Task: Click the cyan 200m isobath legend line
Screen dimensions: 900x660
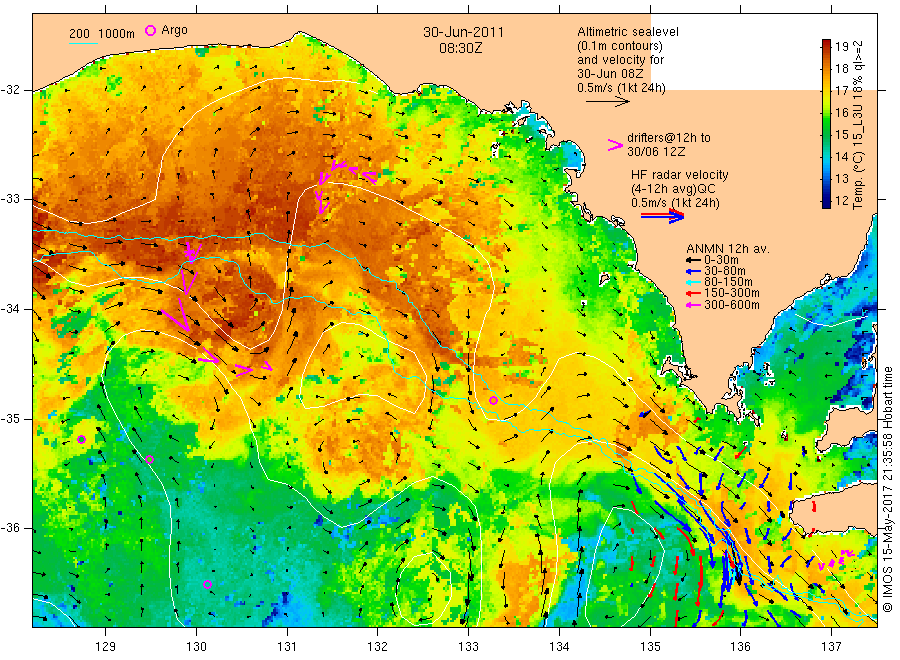Action: pyautogui.click(x=83, y=43)
